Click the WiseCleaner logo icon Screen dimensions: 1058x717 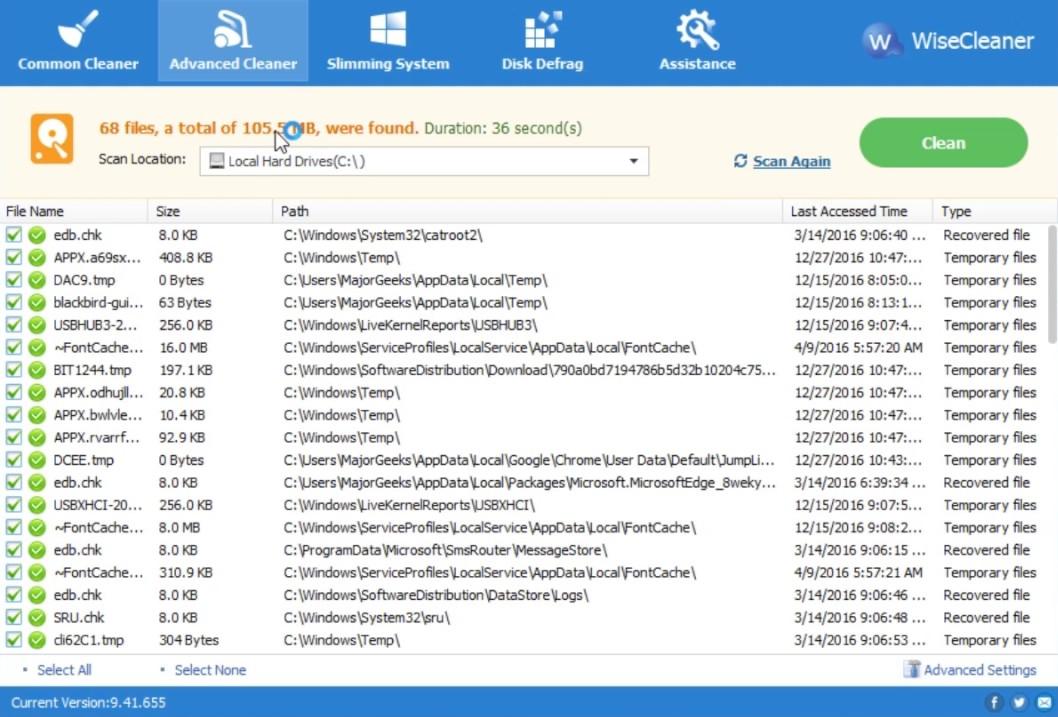point(881,41)
